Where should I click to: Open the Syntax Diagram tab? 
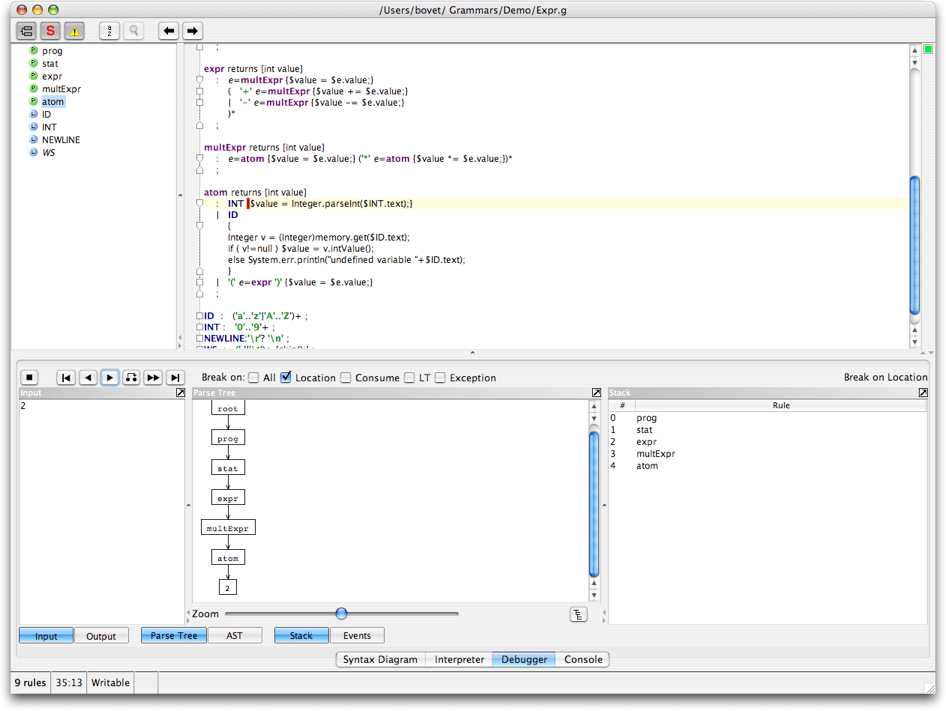point(380,660)
